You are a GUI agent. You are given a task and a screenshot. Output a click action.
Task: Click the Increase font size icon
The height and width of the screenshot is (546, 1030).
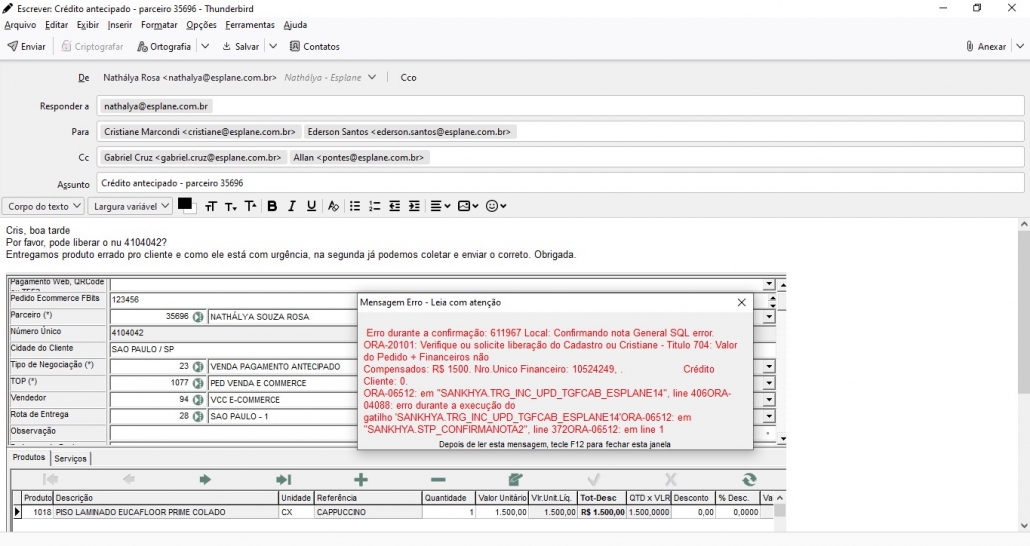click(250, 206)
